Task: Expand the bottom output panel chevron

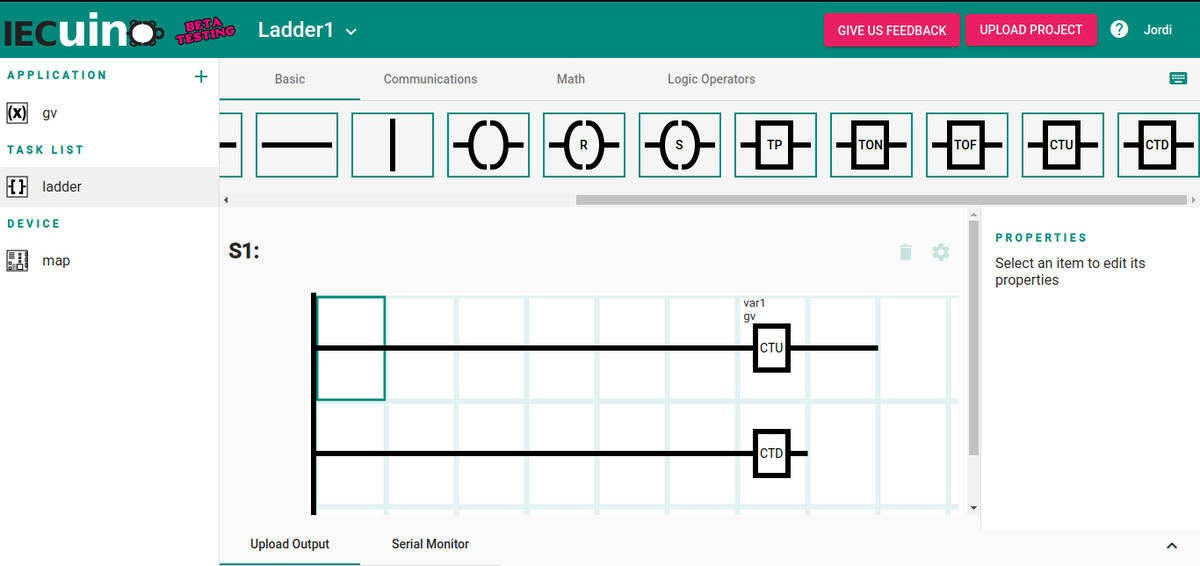Action: coord(1172,545)
